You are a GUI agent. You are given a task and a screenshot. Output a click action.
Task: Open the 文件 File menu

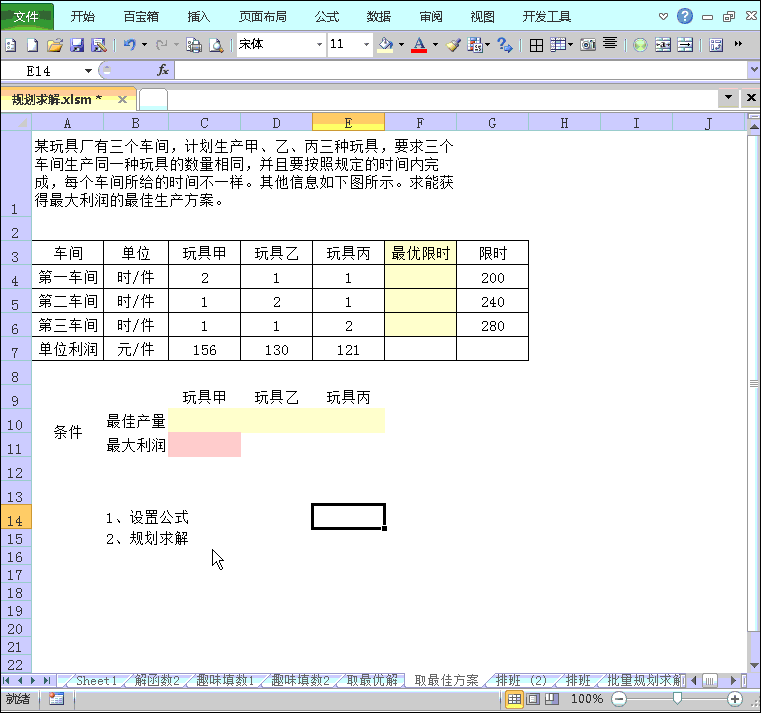point(26,17)
